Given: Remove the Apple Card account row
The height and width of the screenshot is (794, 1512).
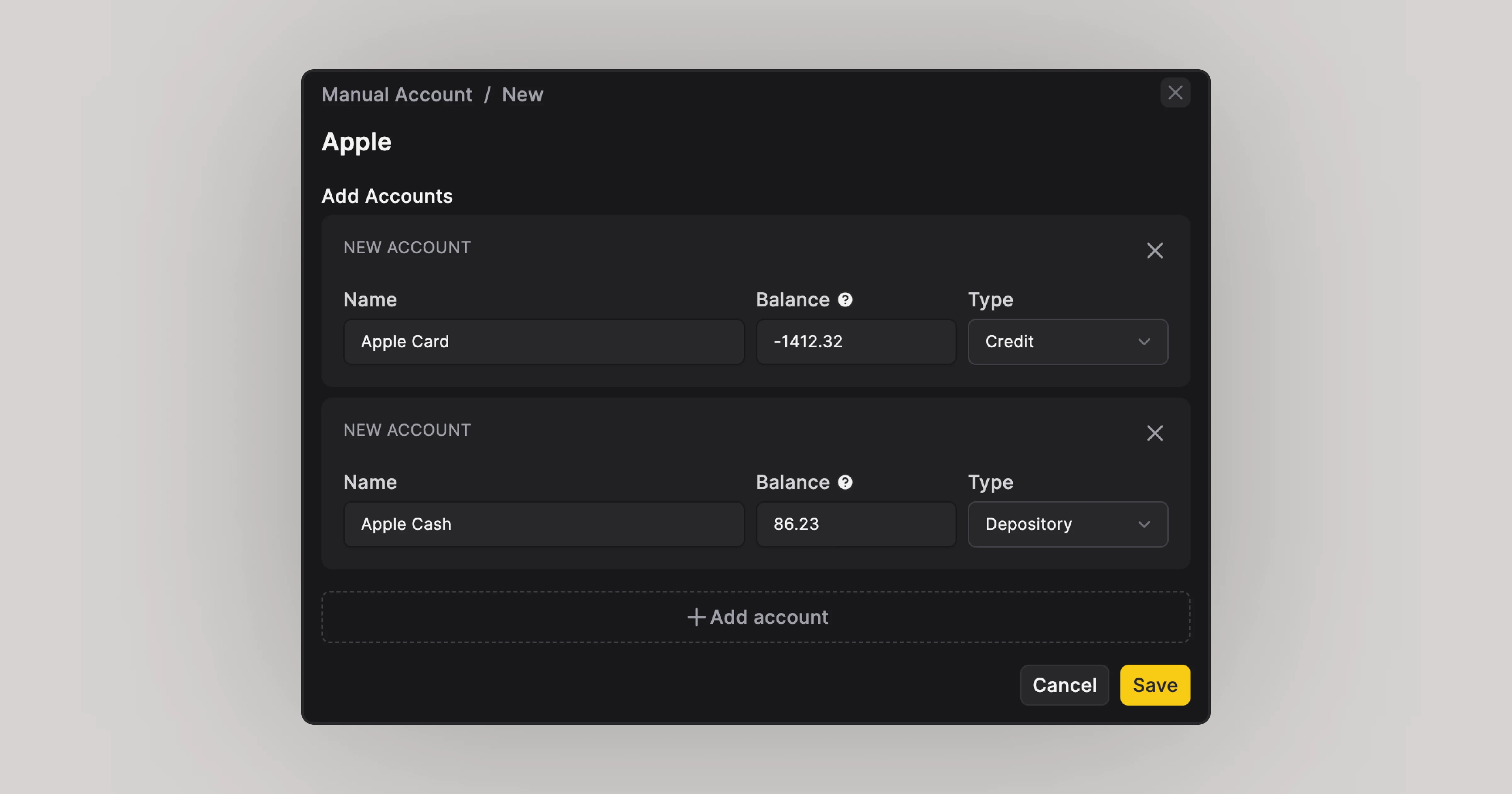Looking at the screenshot, I should click(x=1154, y=251).
